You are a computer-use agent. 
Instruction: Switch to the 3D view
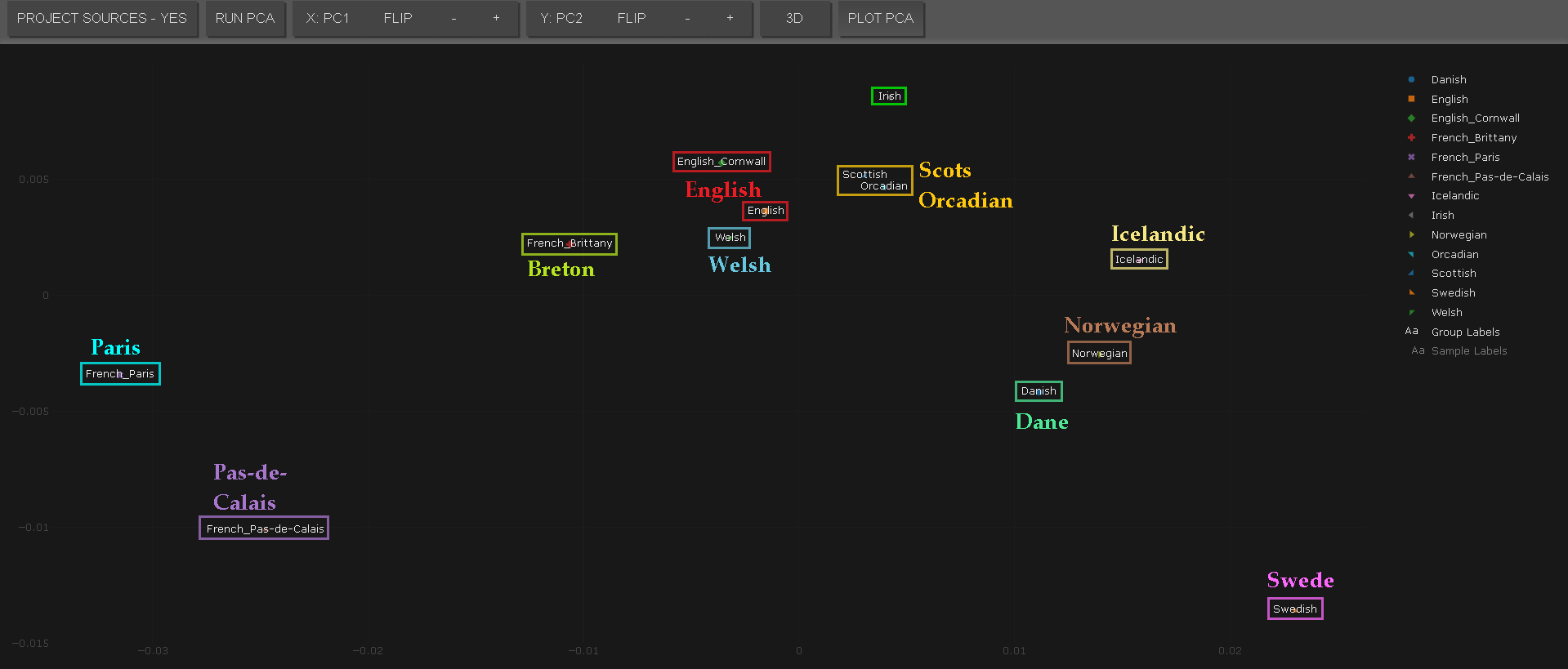[794, 19]
